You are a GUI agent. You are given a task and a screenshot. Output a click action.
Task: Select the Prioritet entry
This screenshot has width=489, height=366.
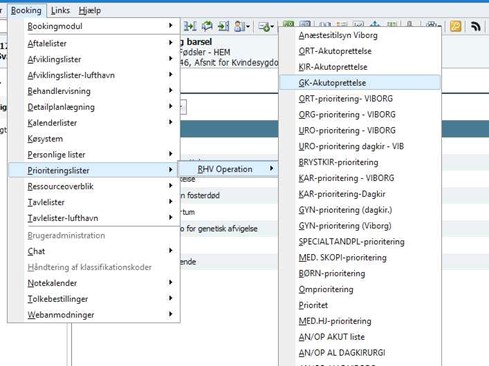click(360, 305)
